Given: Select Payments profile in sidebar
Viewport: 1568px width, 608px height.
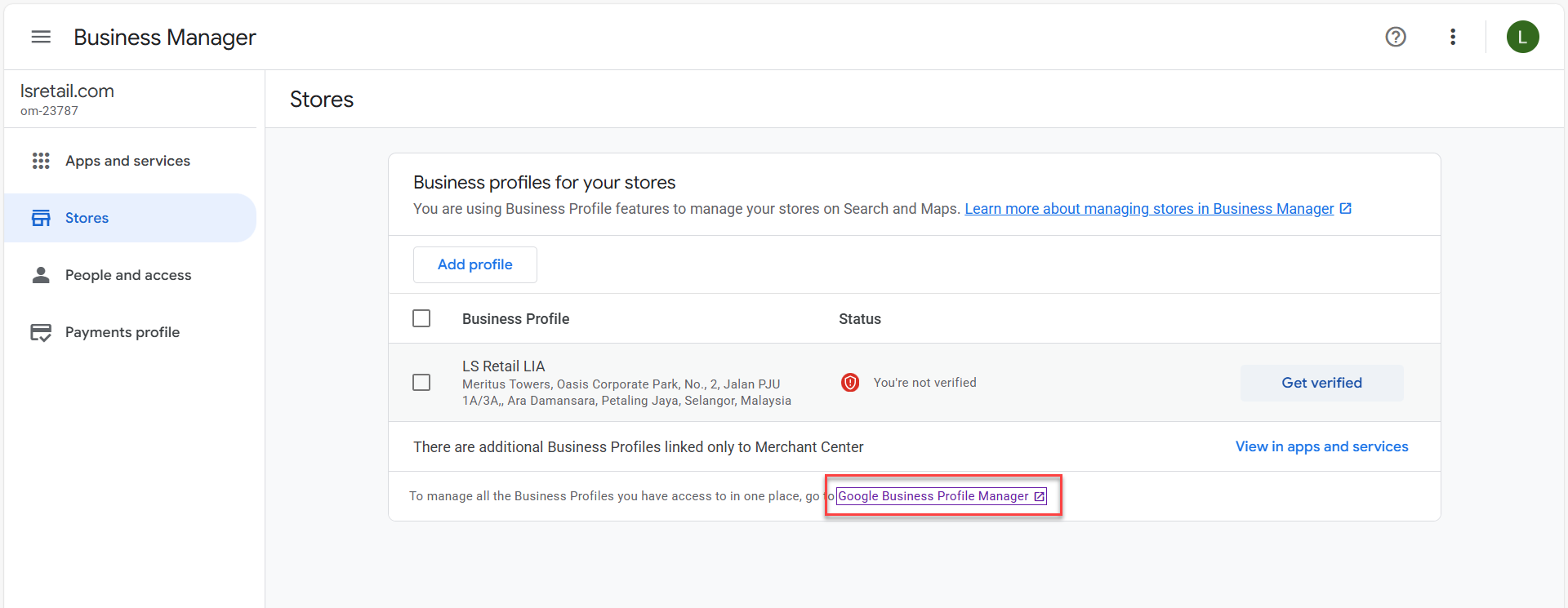Looking at the screenshot, I should point(122,332).
